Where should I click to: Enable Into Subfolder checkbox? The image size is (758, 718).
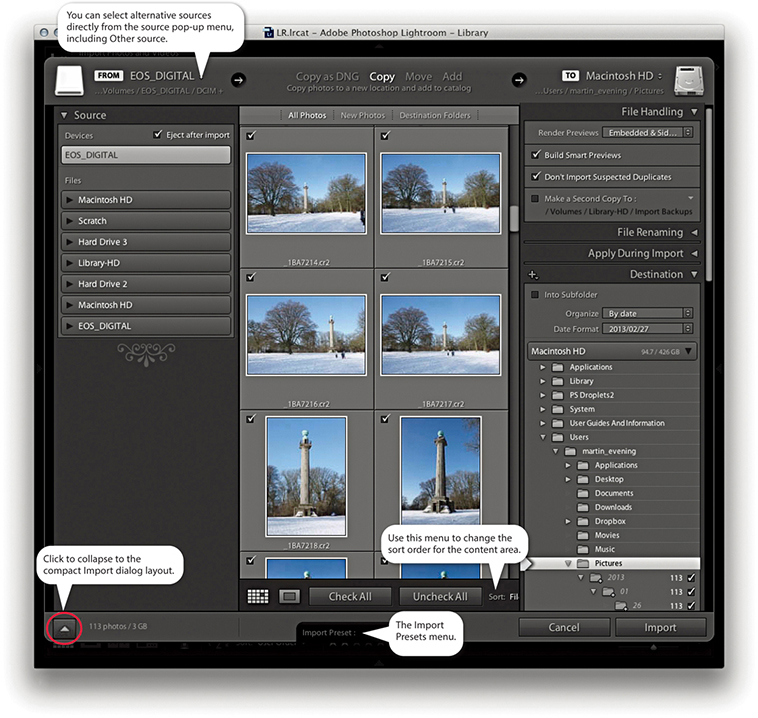(535, 294)
